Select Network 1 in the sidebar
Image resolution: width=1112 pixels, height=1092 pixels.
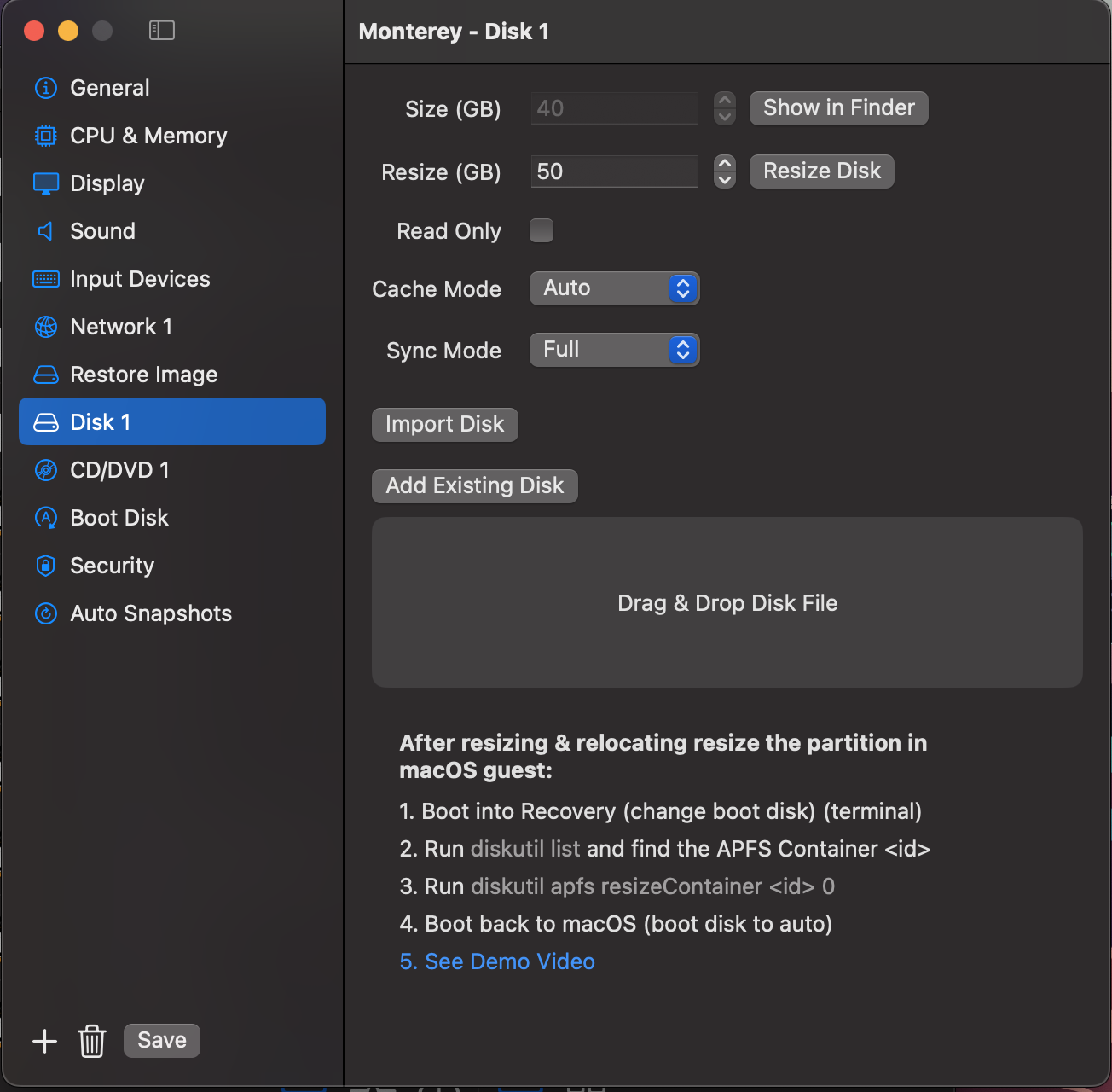point(172,327)
